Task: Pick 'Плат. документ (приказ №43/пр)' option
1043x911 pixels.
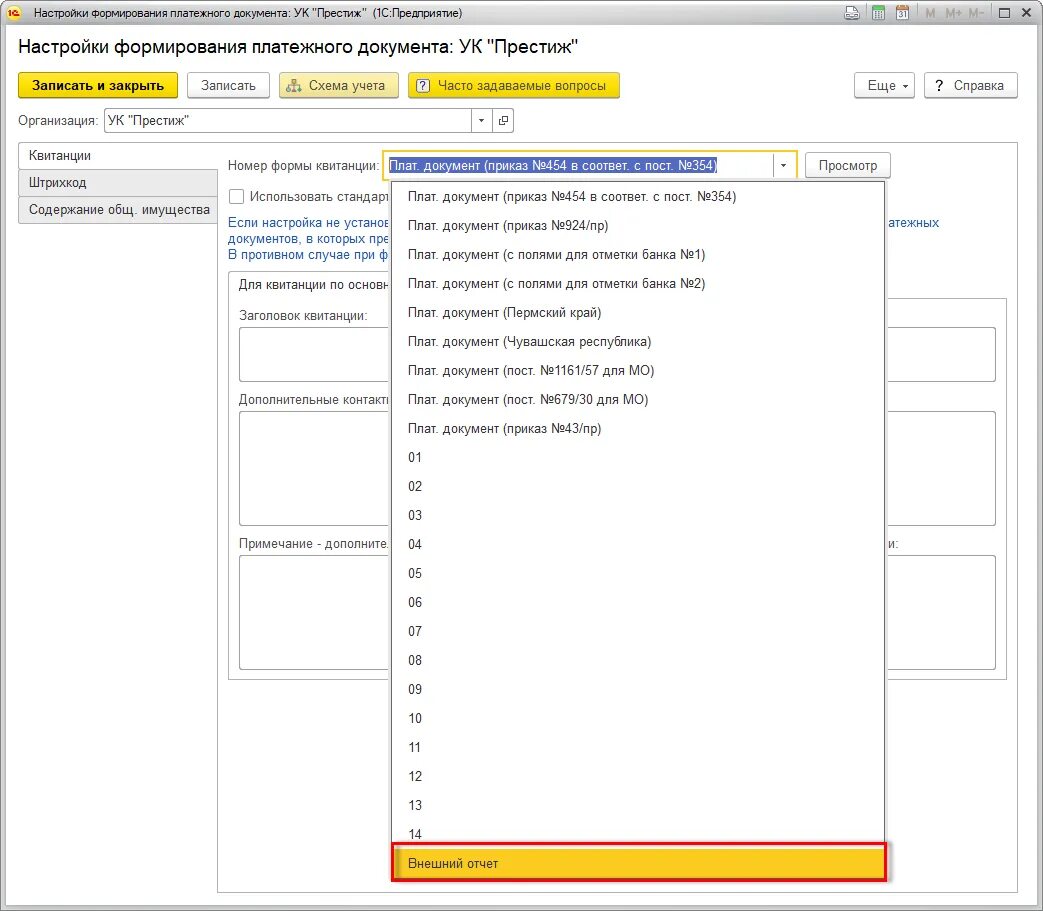Action: 639,429
